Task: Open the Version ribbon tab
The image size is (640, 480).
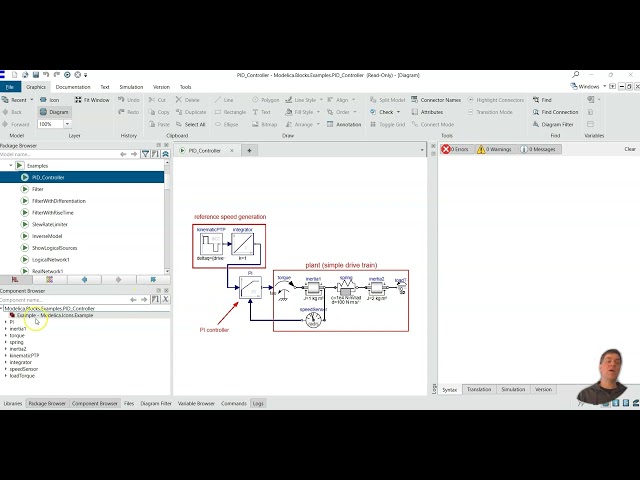Action: (x=161, y=87)
